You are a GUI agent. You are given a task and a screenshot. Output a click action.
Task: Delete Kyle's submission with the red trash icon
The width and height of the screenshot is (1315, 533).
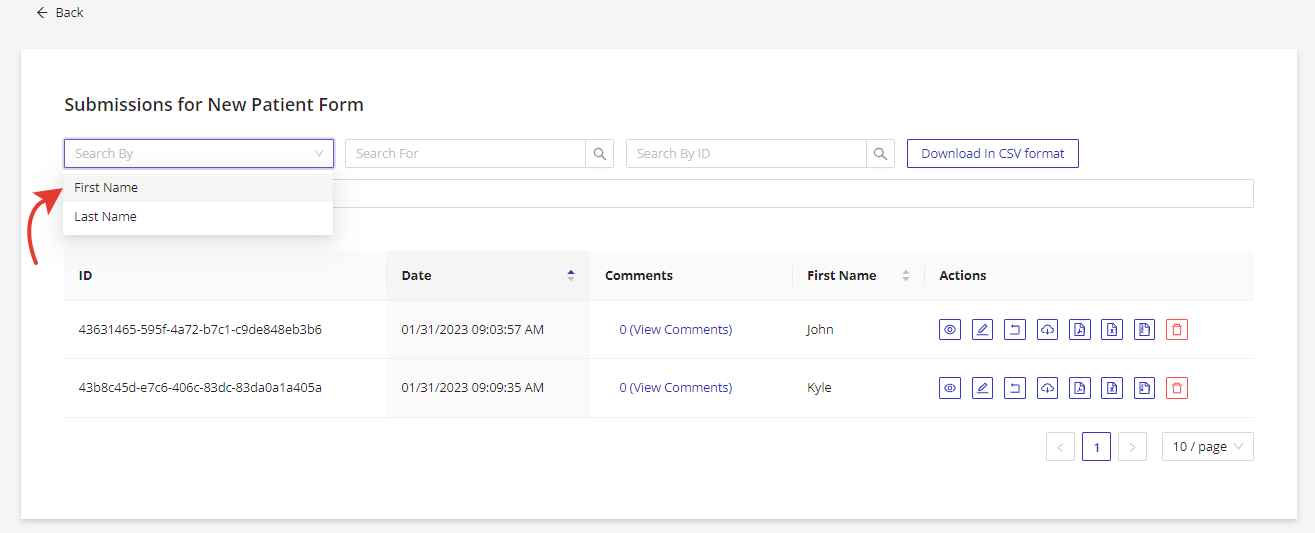(1177, 388)
